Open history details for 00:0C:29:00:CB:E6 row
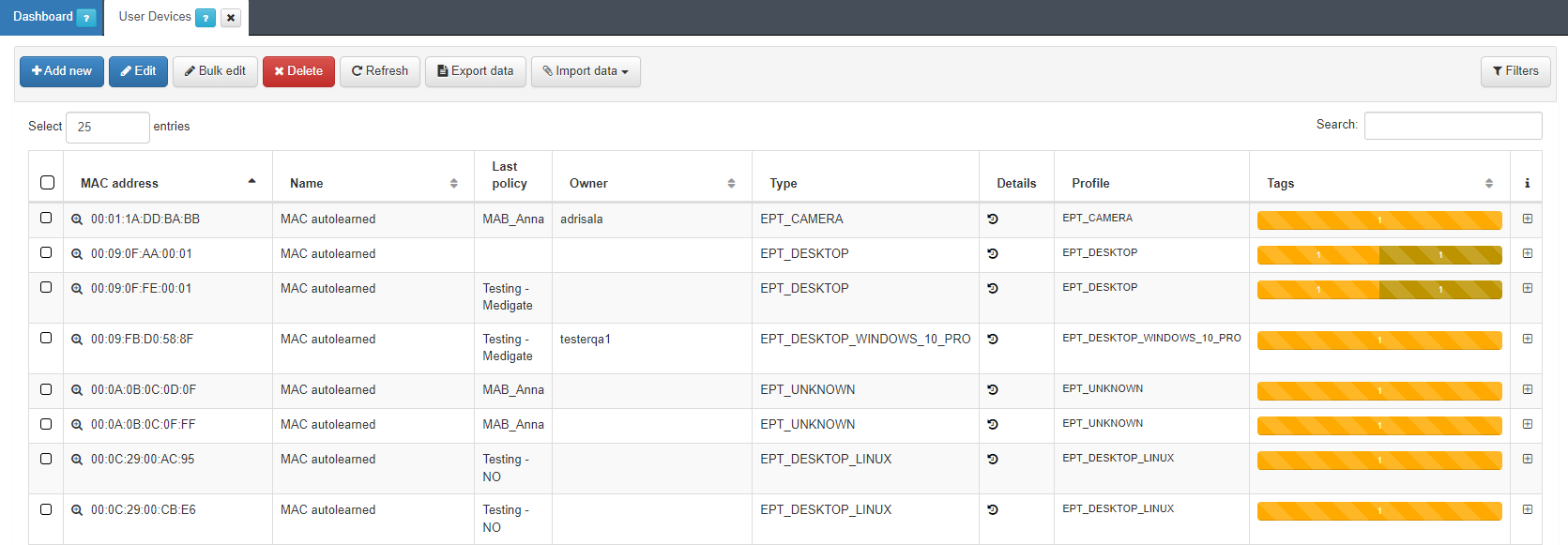Image resolution: width=1568 pixels, height=545 pixels. (993, 509)
